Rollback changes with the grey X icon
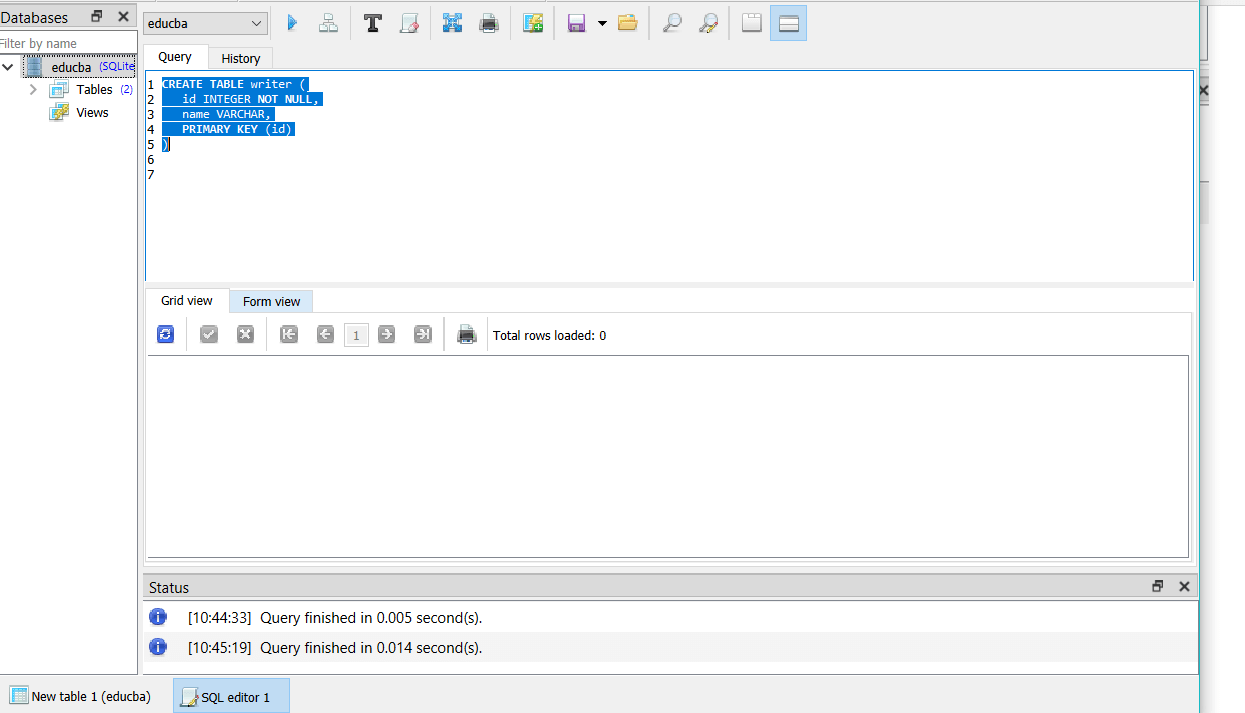 (245, 335)
